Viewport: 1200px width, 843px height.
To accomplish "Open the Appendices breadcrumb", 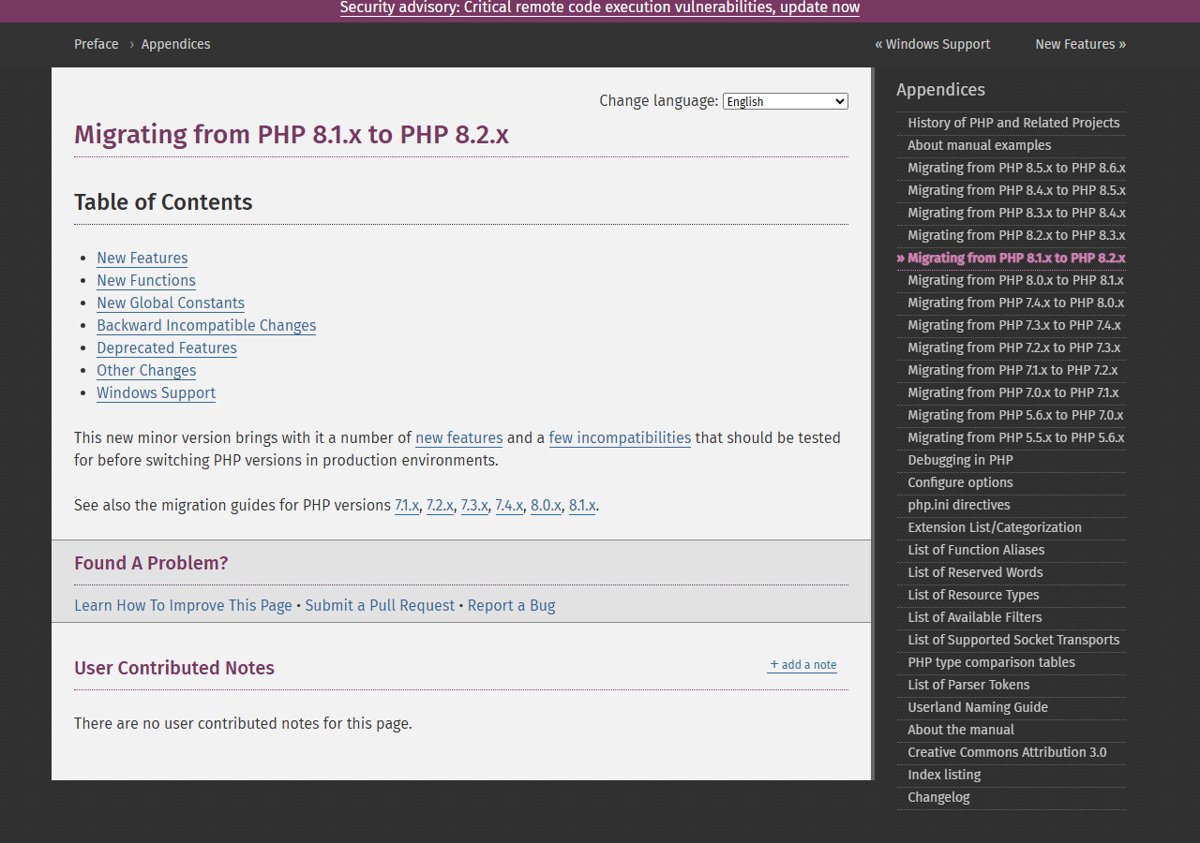I will (176, 44).
